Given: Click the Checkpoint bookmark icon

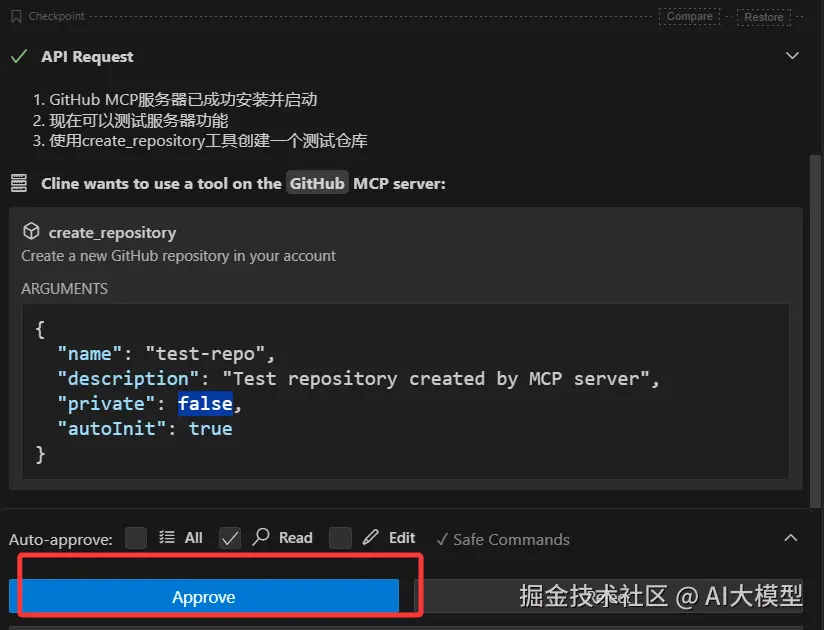Looking at the screenshot, I should pyautogui.click(x=16, y=17).
